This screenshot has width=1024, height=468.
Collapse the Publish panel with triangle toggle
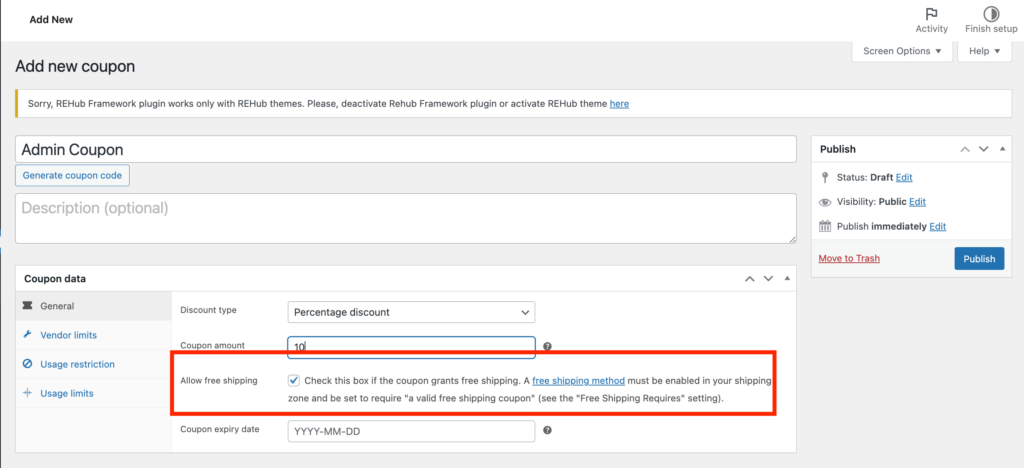coord(1002,149)
